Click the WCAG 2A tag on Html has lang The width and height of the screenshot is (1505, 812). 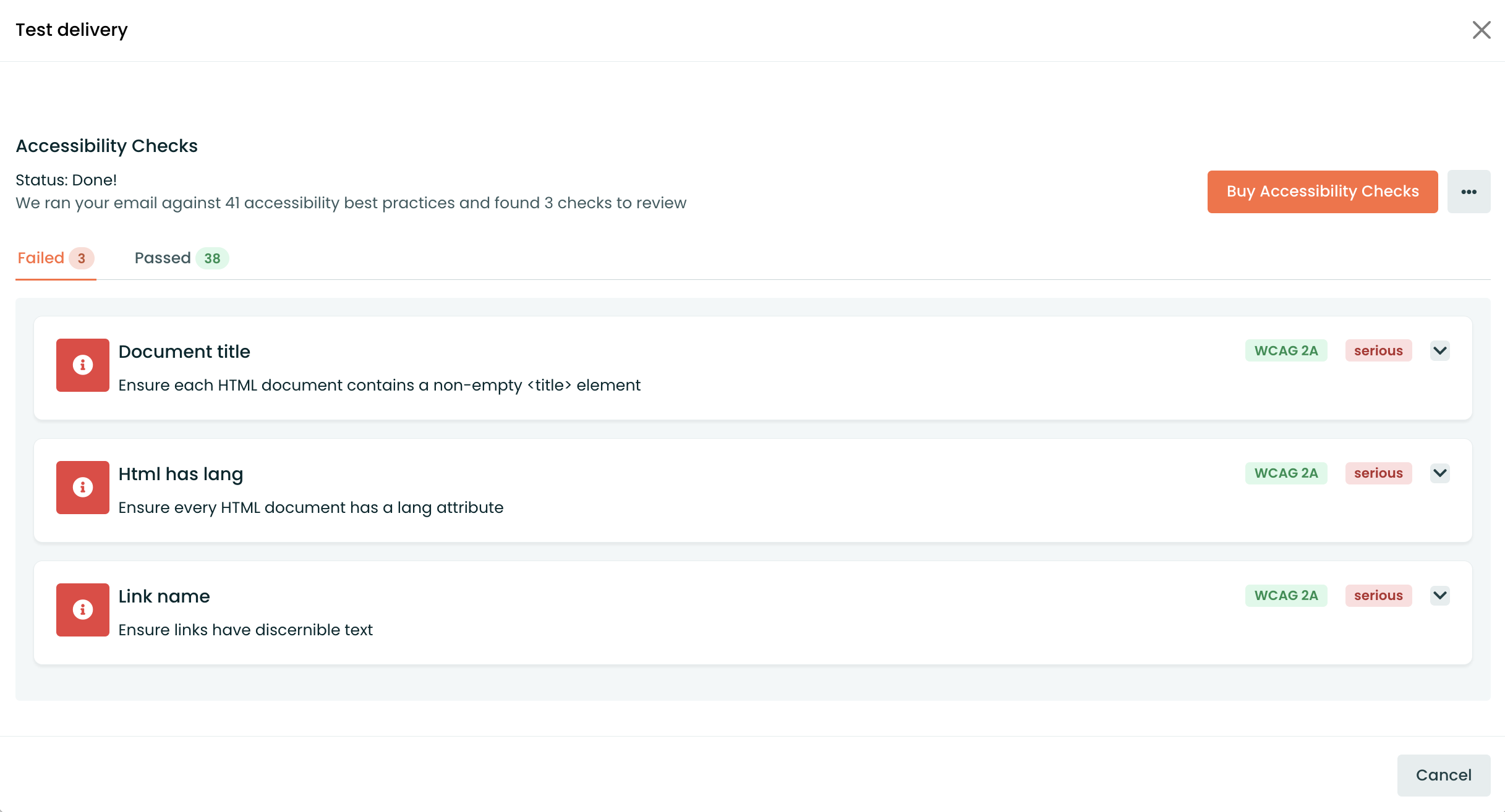(x=1286, y=473)
